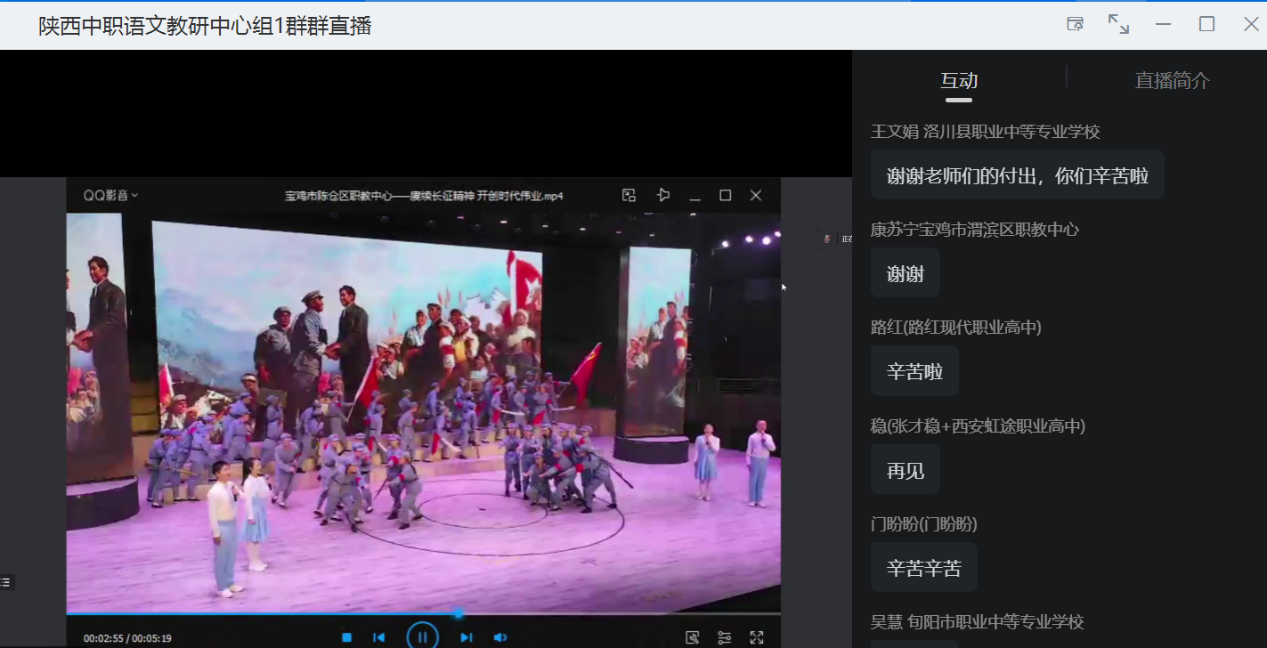Expand the live stream to full screen
This screenshot has width=1267, height=648.
click(1119, 24)
